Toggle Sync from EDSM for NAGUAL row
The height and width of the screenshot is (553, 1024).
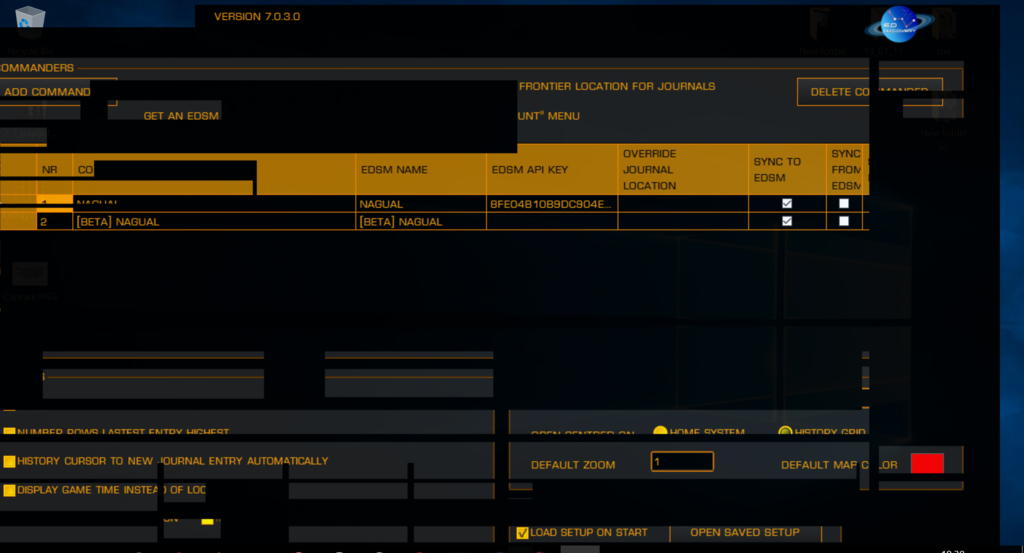pos(844,204)
